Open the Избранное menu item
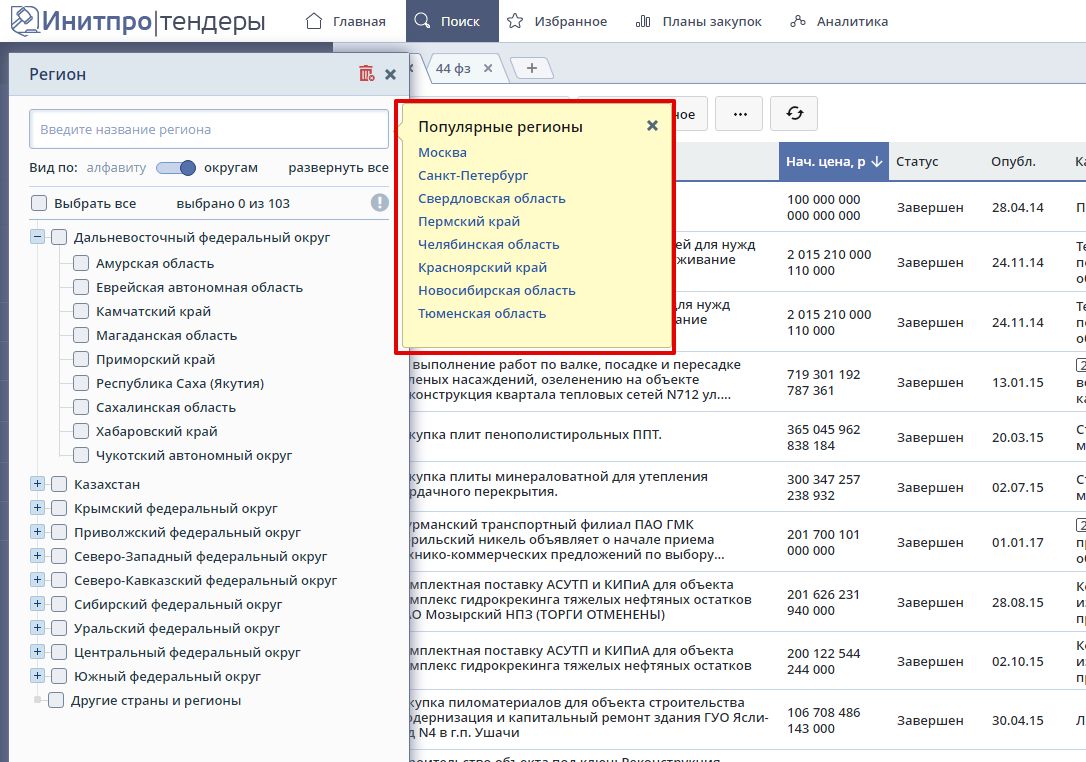Viewport: 1086px width, 762px height. coord(557,21)
